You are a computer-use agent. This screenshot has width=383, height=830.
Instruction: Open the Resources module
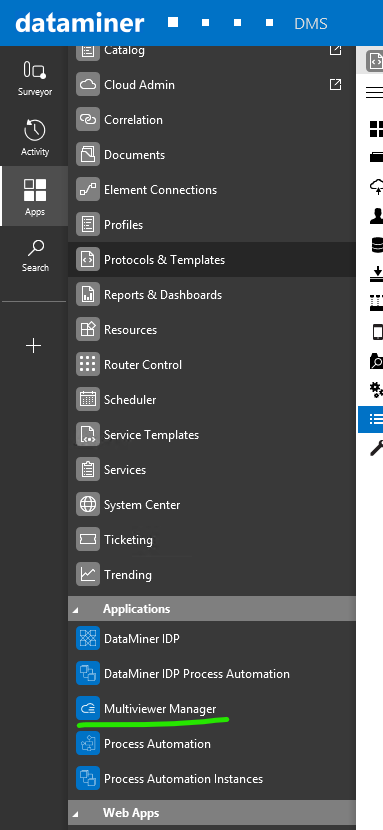(x=212, y=329)
